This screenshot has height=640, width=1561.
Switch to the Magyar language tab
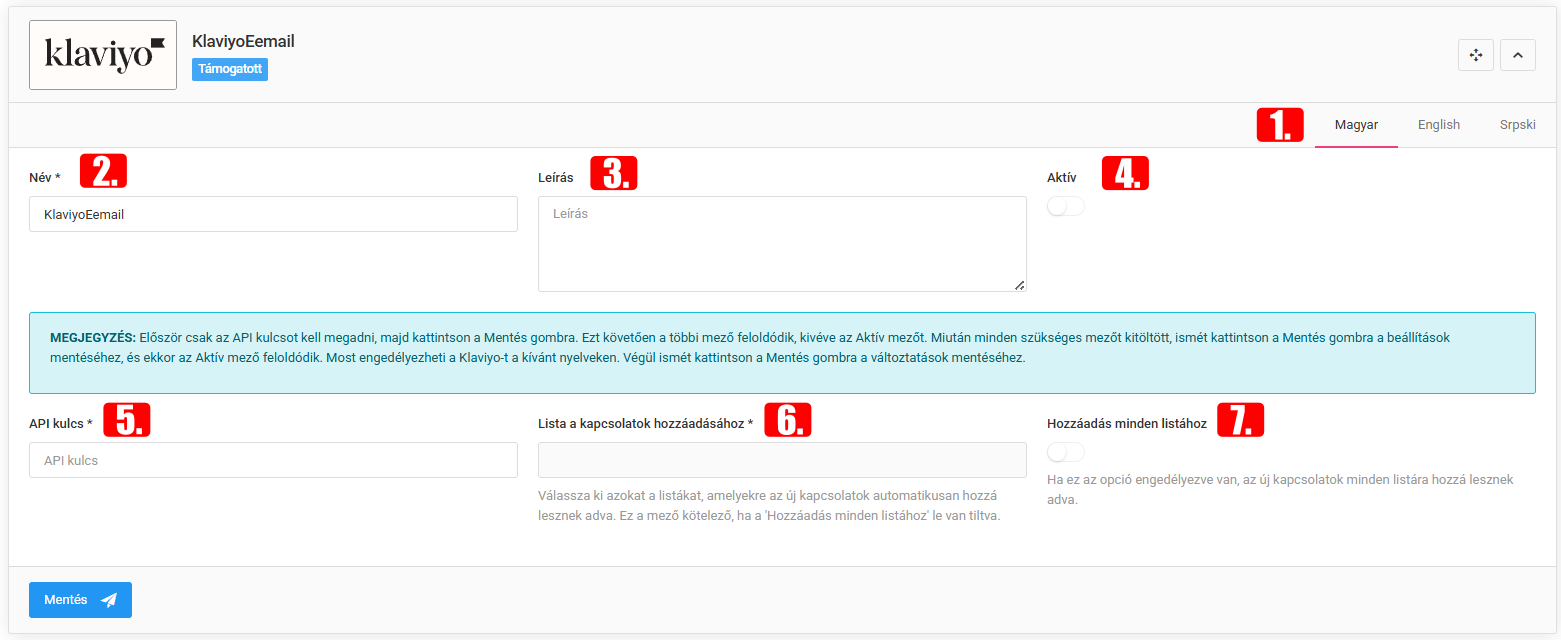(x=1356, y=125)
